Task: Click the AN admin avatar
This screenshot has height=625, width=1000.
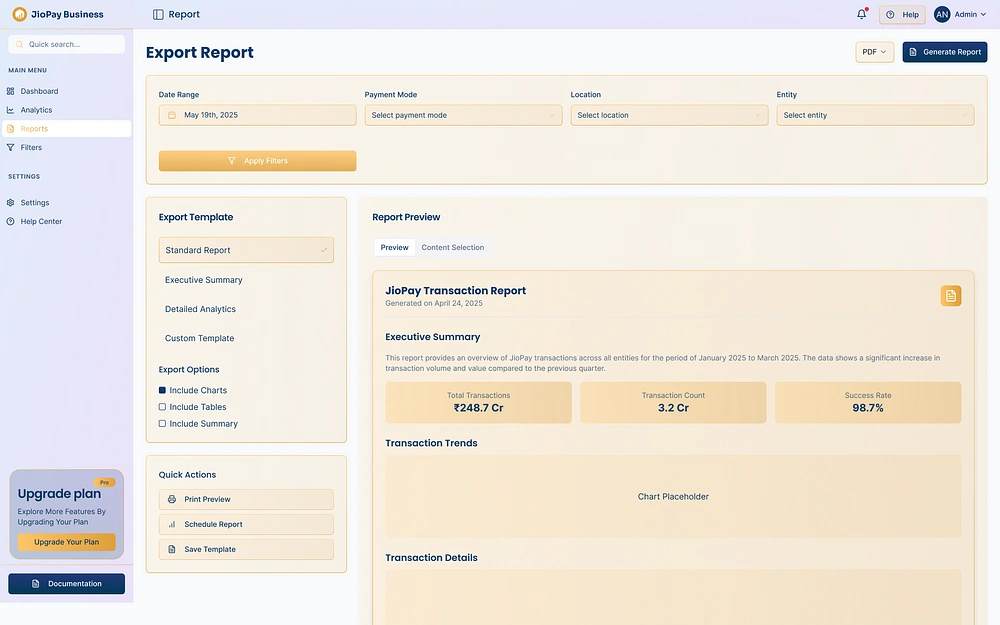Action: pos(942,14)
